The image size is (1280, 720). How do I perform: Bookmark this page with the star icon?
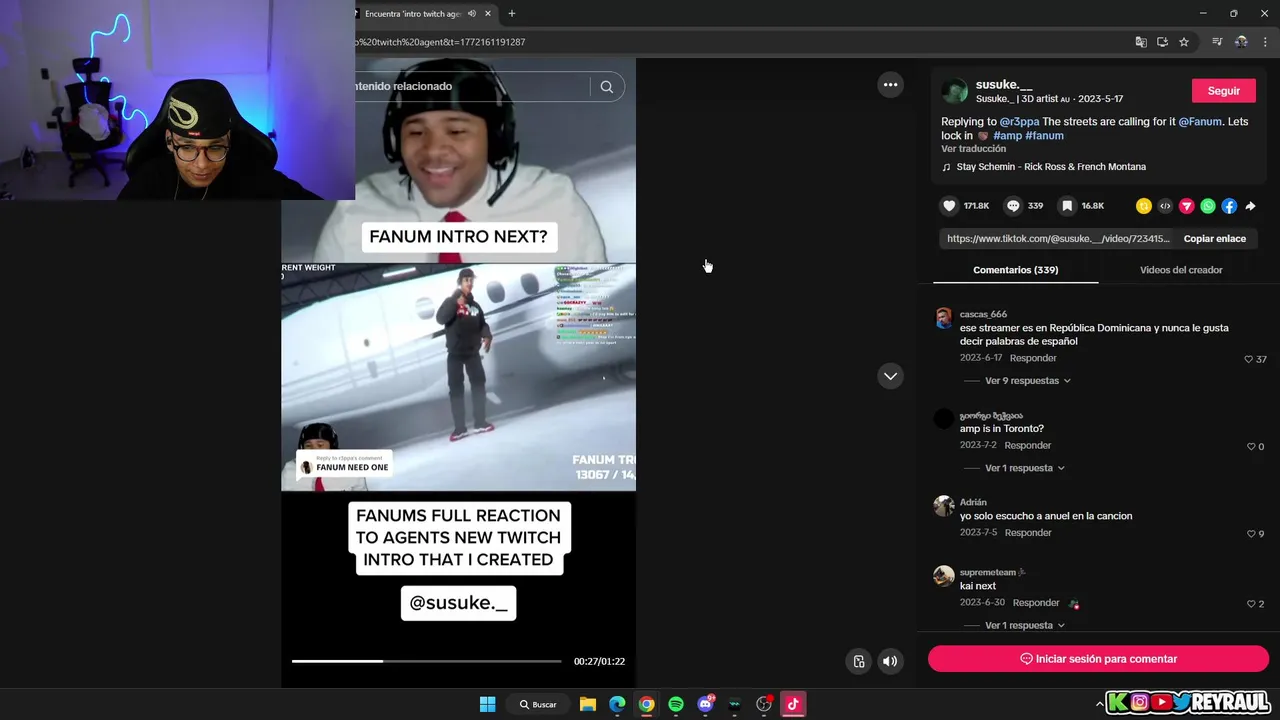tap(1184, 42)
